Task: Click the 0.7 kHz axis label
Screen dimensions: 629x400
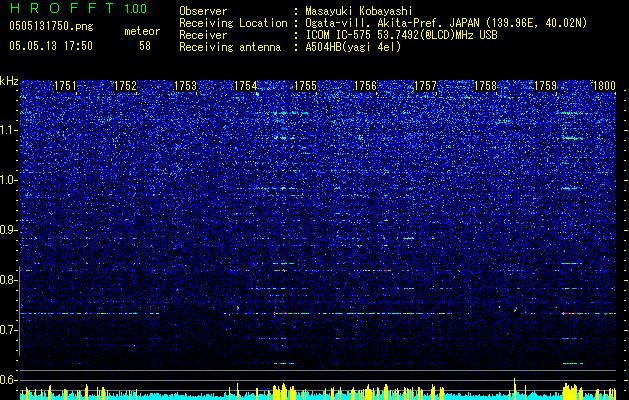Action: (9, 330)
